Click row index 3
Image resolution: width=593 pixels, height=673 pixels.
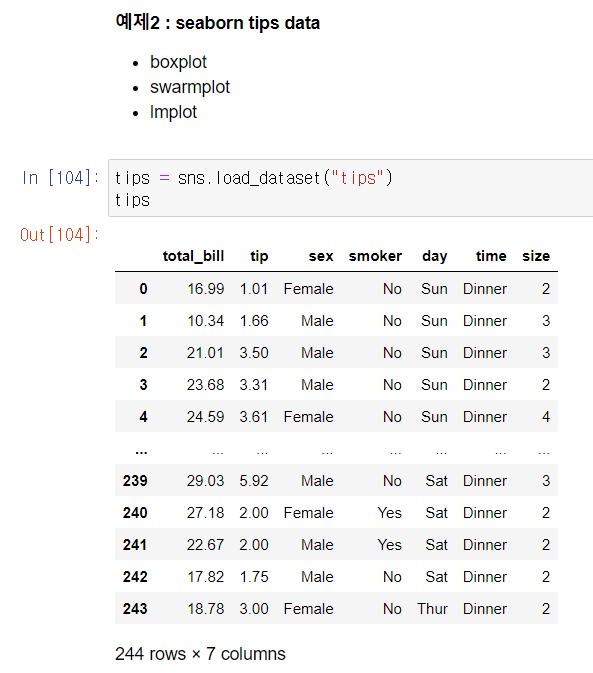[x=143, y=385]
